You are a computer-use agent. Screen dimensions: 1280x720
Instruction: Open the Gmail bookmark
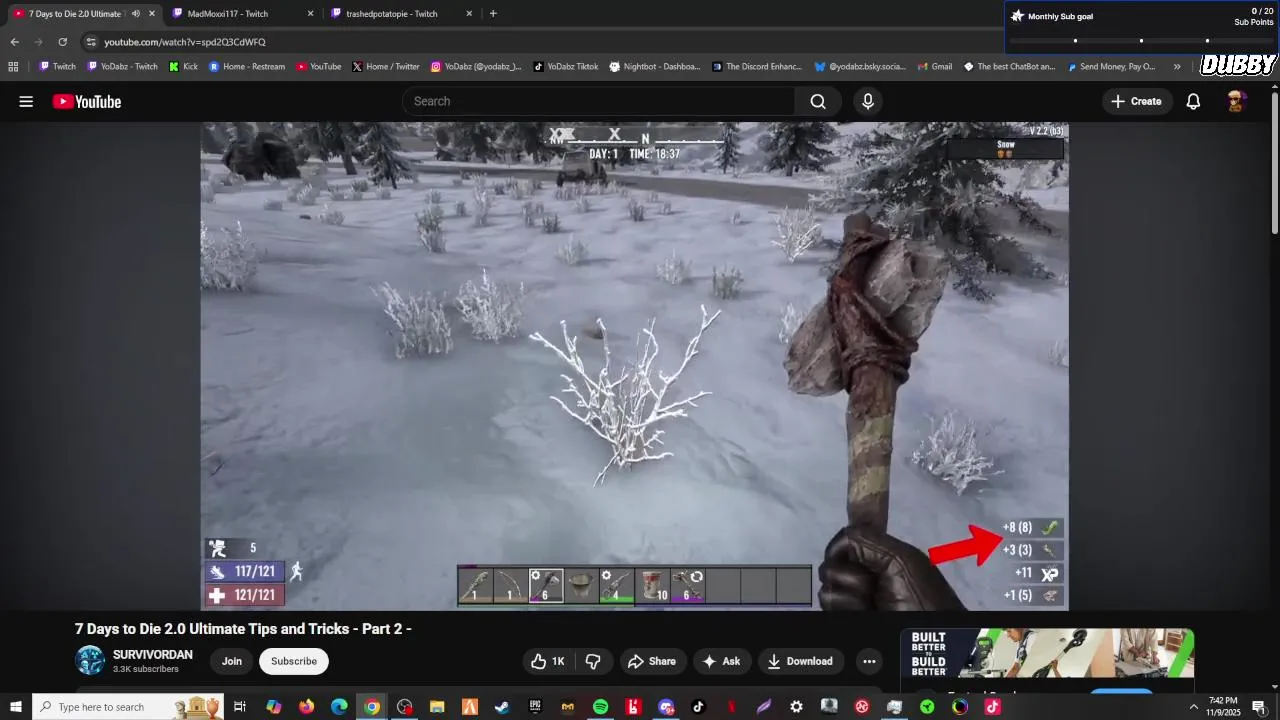pos(934,67)
